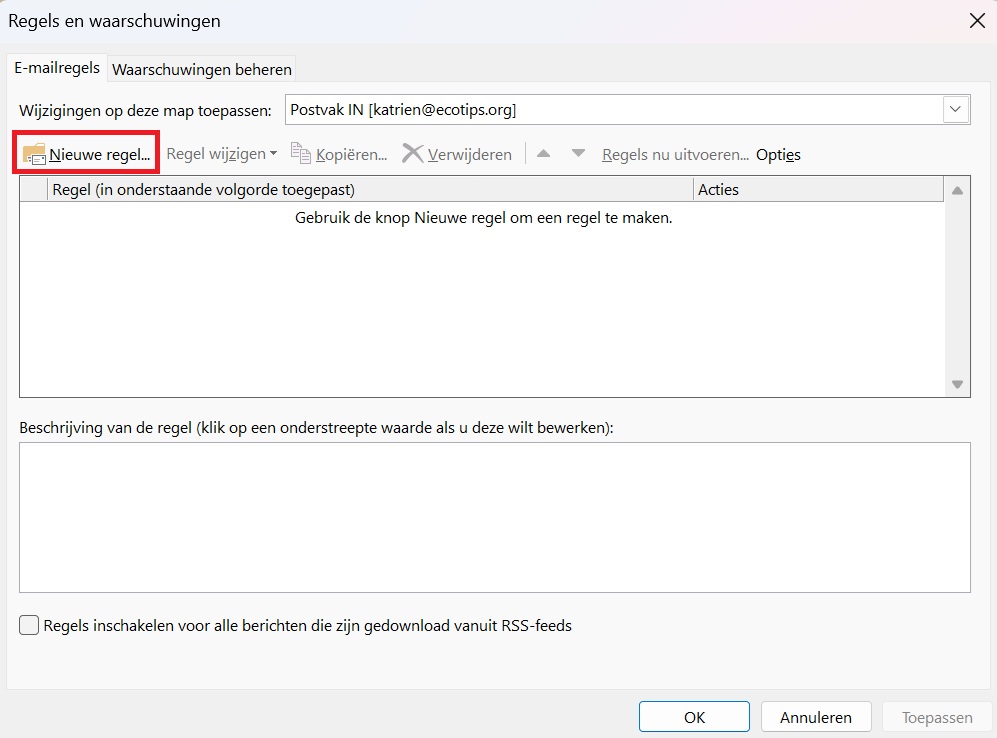
Task: Enable rules for RSS-feeds checkbox
Action: click(31, 626)
